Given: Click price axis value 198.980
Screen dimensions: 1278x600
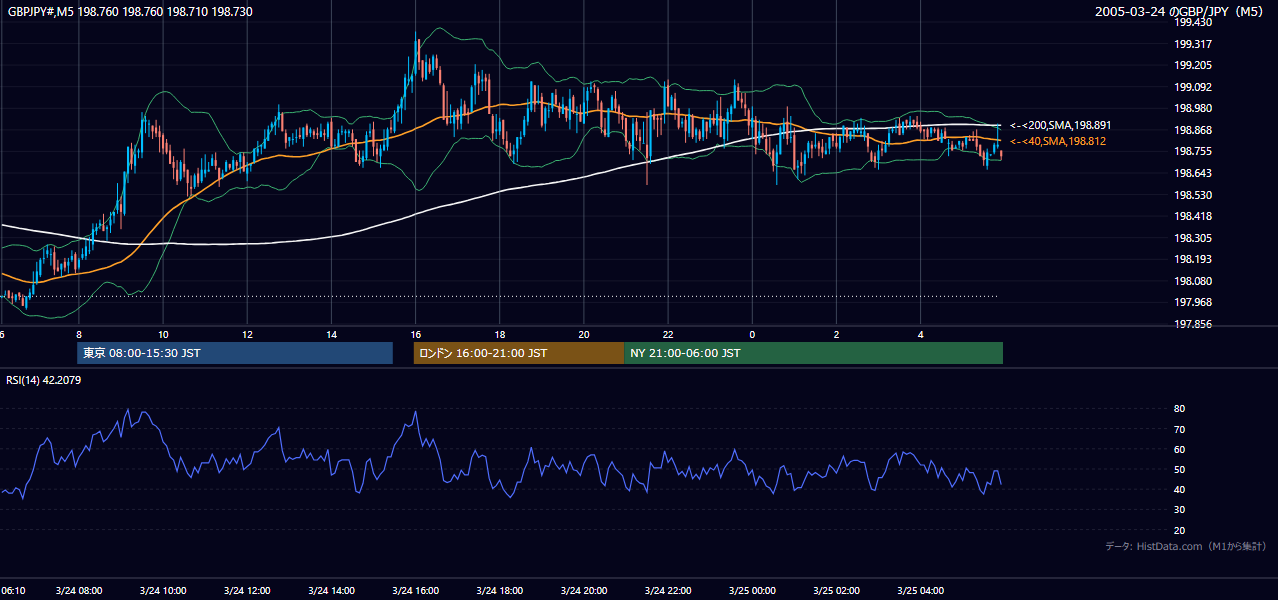Looking at the screenshot, I should coord(1193,109).
